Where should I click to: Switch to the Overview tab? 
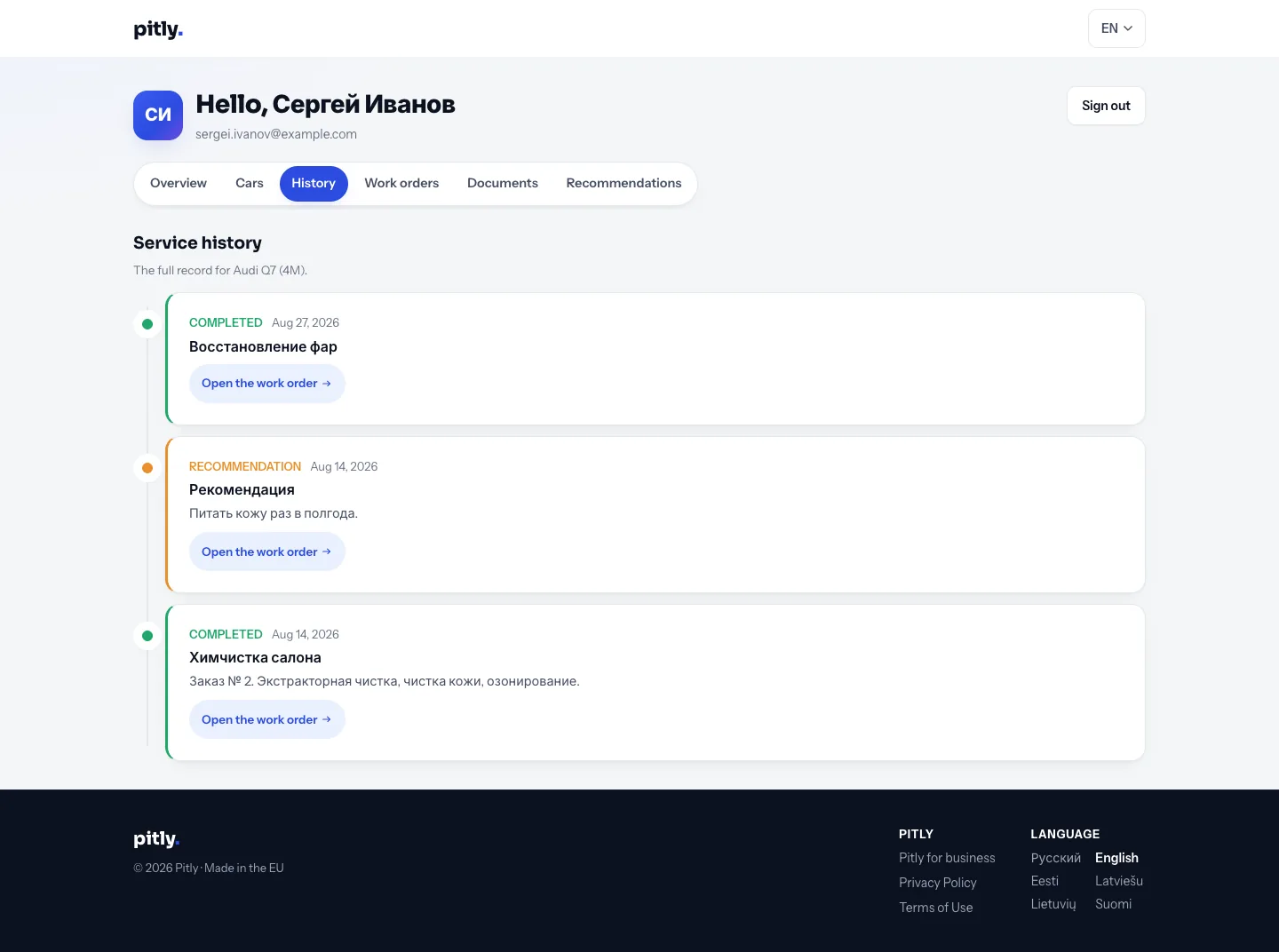pos(179,184)
